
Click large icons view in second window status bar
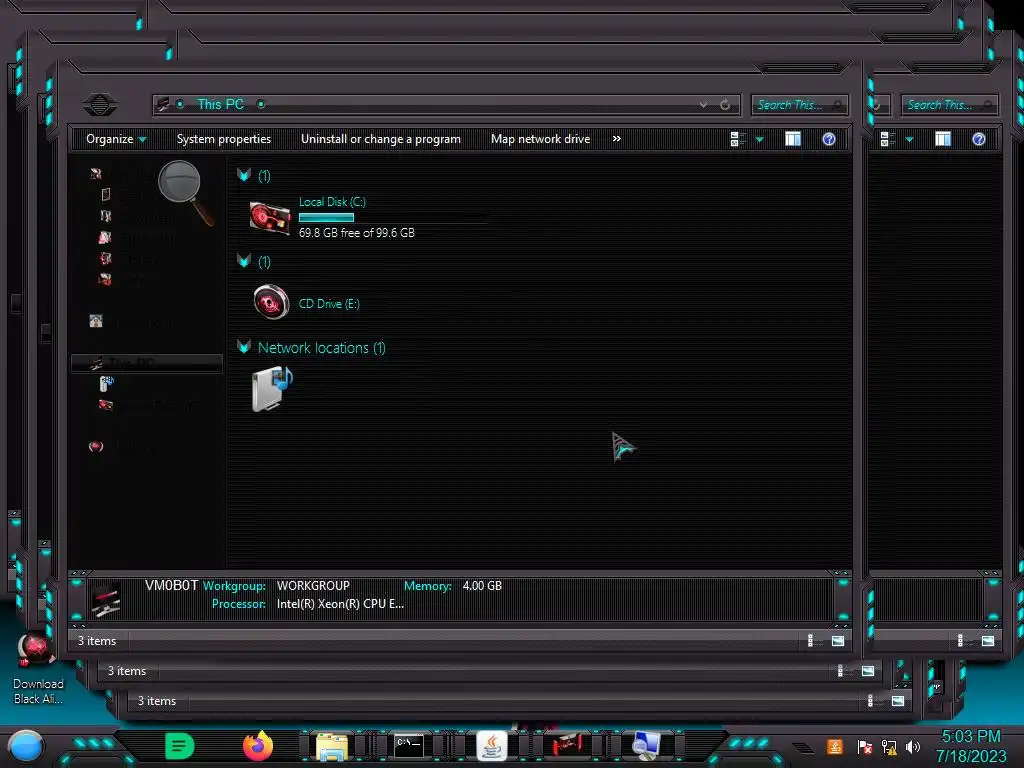point(868,671)
